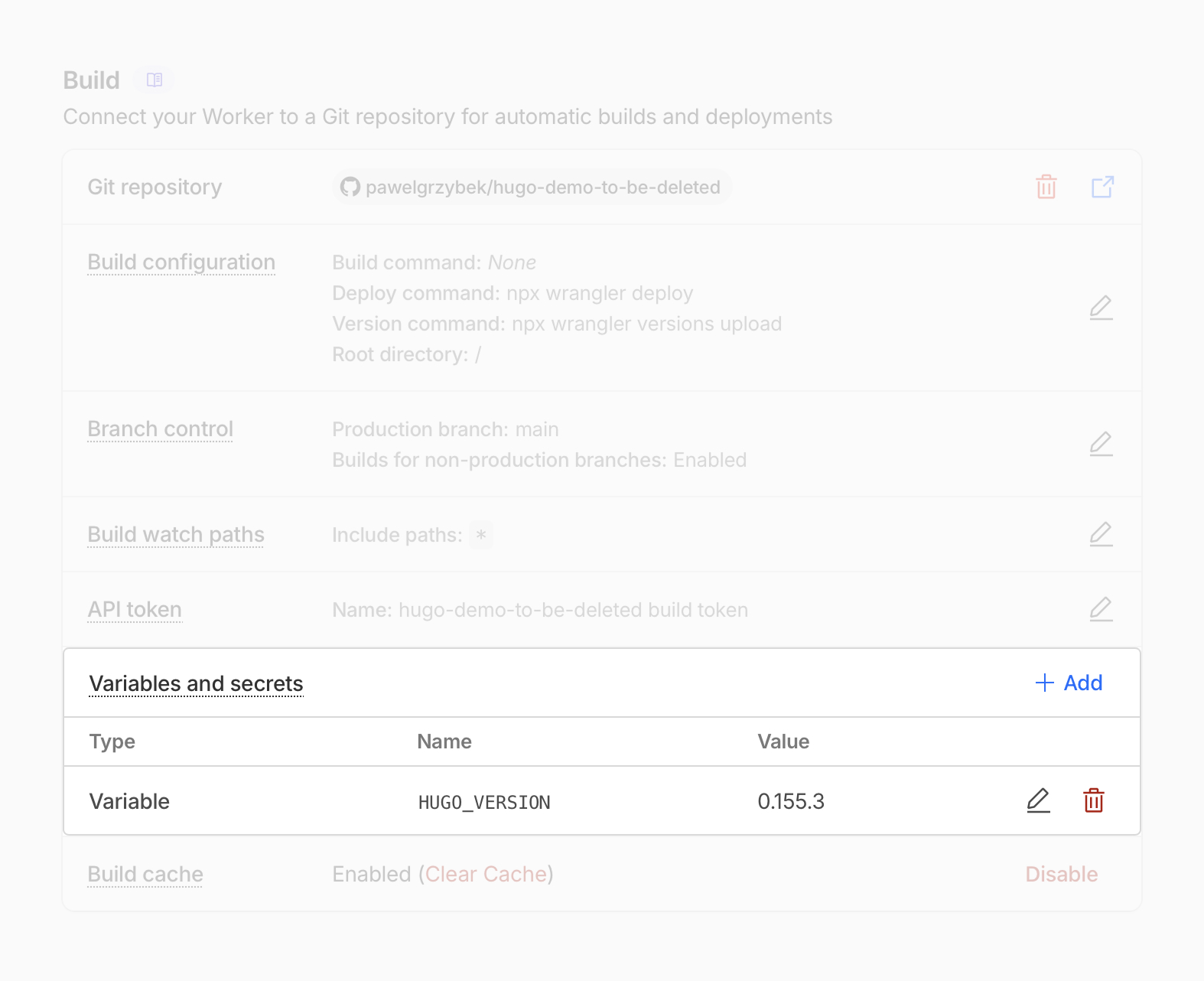
Task: Delete the HUGO_VERSION variable using the trash icon
Action: [x=1093, y=801]
